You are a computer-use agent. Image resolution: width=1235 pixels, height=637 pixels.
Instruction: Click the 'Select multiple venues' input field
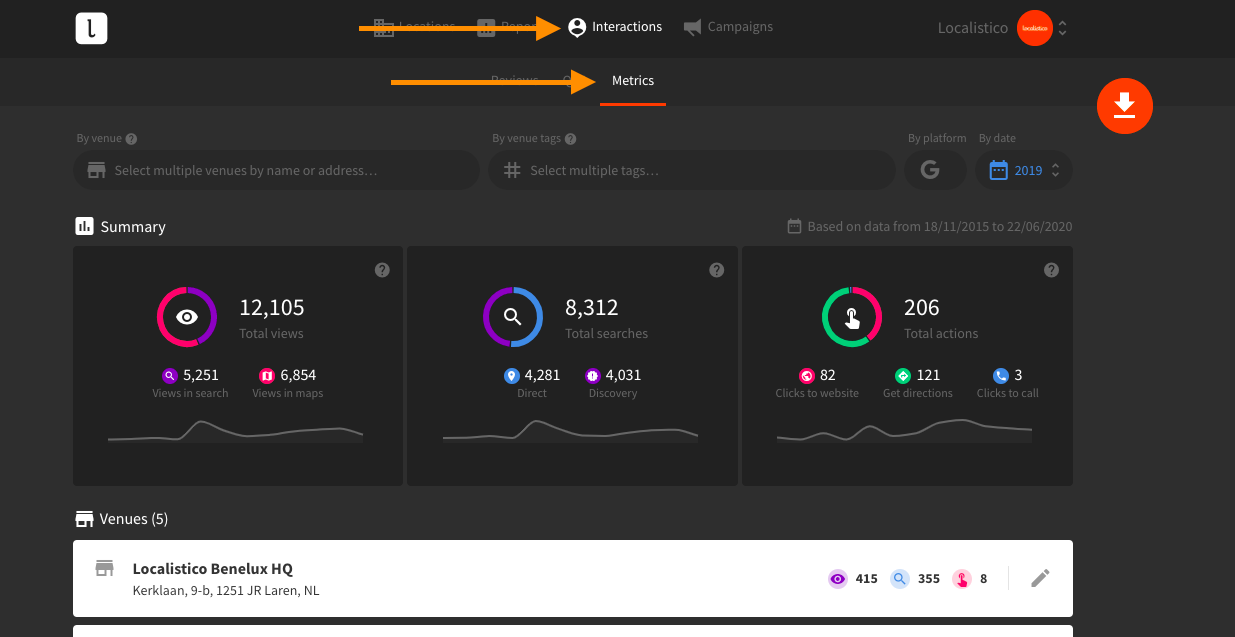click(x=276, y=170)
